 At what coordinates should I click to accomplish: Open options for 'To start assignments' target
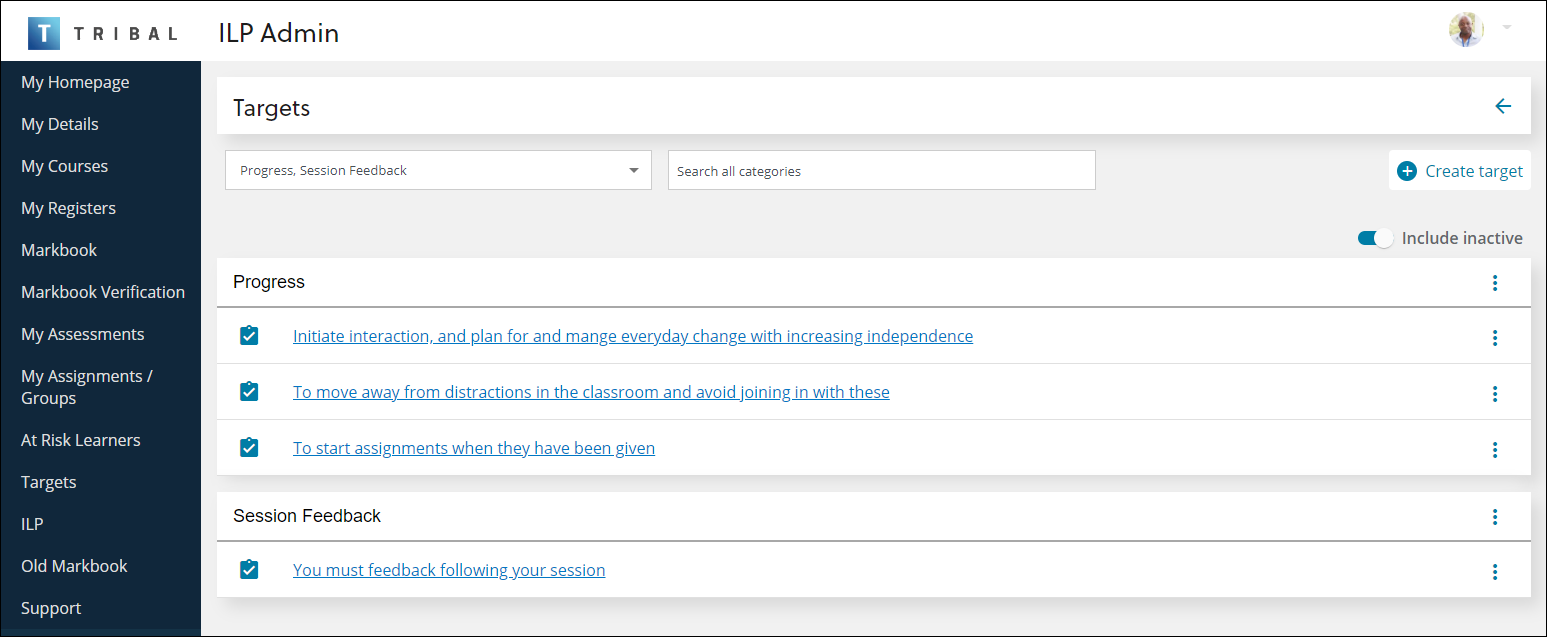coord(1494,450)
